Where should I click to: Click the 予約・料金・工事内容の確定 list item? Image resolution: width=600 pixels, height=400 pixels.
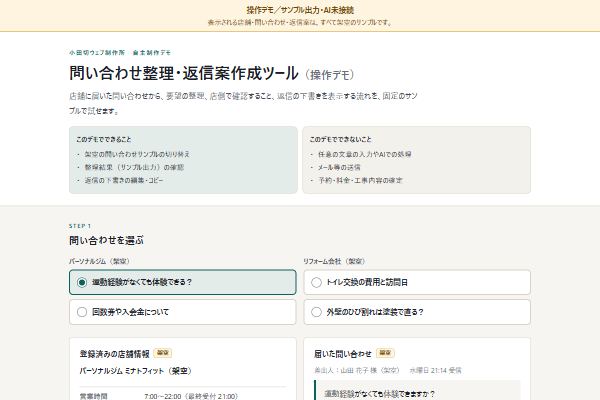(360, 180)
